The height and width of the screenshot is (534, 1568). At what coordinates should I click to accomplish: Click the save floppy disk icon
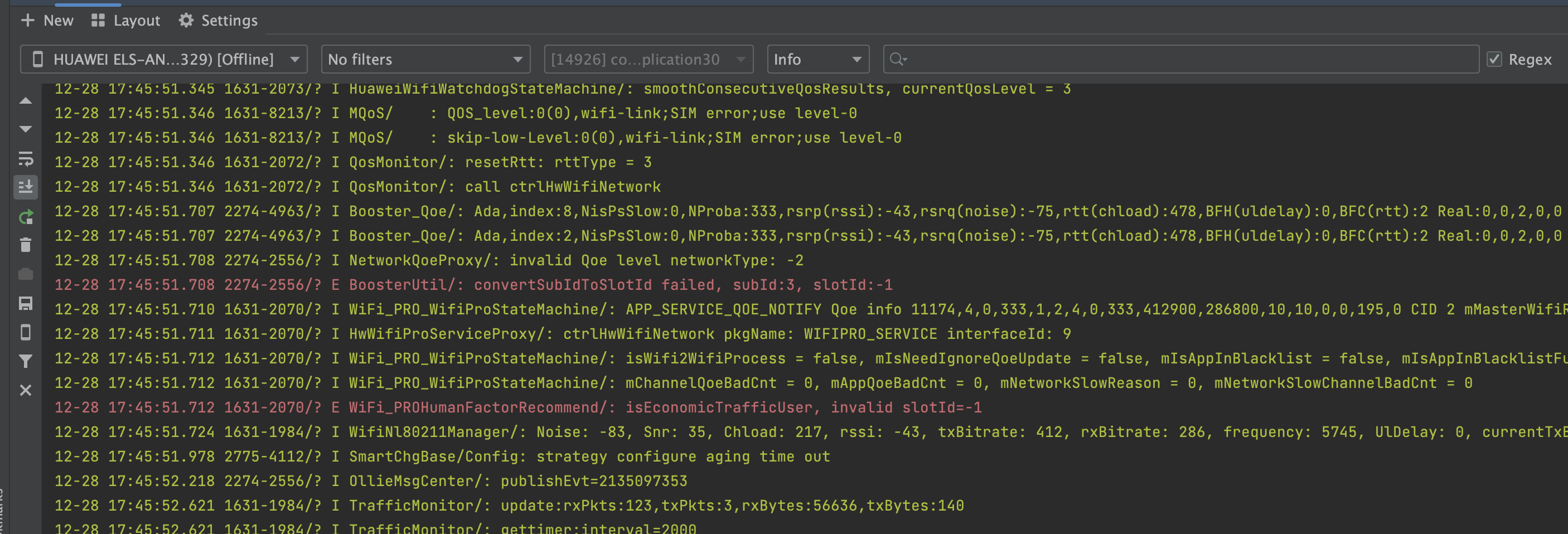26,303
